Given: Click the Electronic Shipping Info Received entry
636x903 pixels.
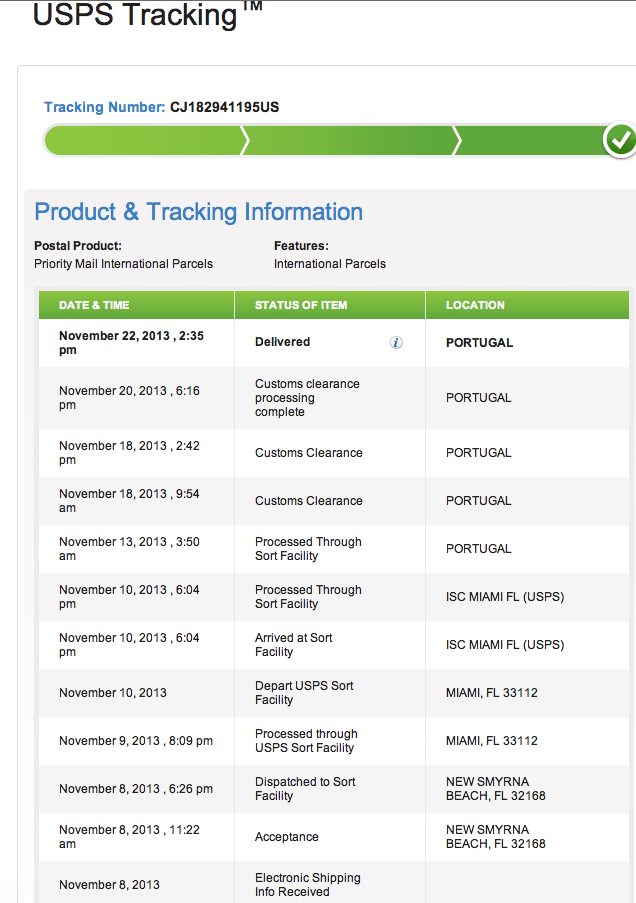Looking at the screenshot, I should (x=308, y=885).
